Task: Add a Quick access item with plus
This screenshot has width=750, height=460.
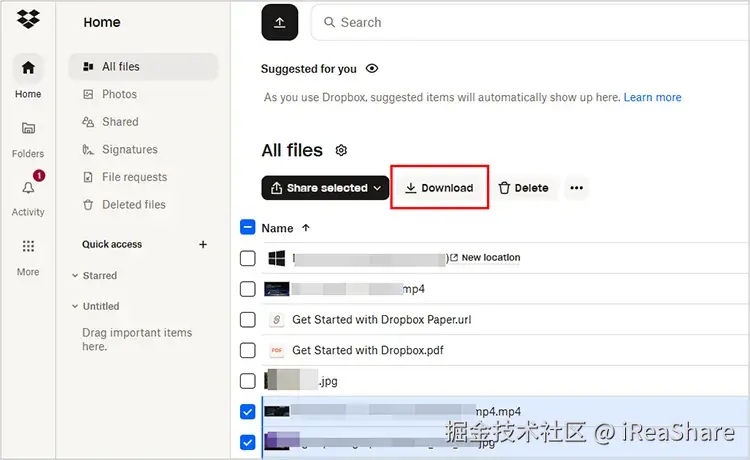Action: (203, 244)
